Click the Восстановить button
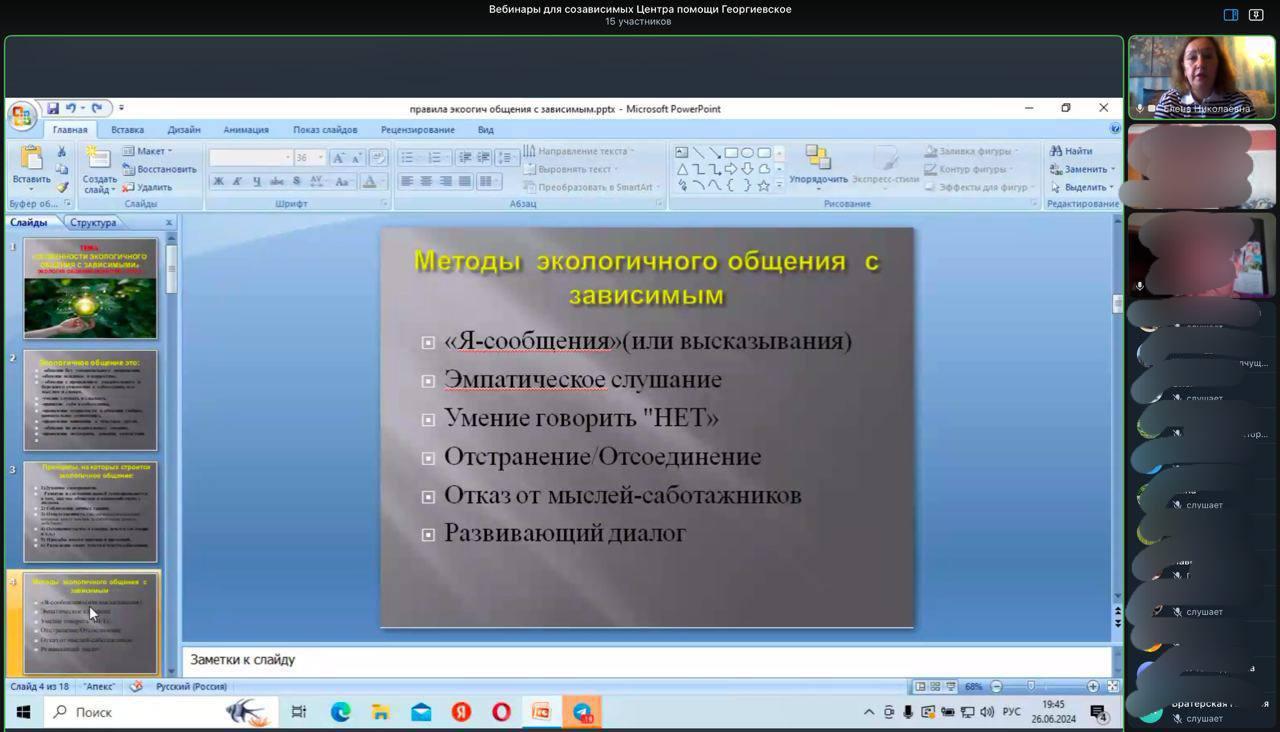The height and width of the screenshot is (732, 1280). [x=159, y=169]
